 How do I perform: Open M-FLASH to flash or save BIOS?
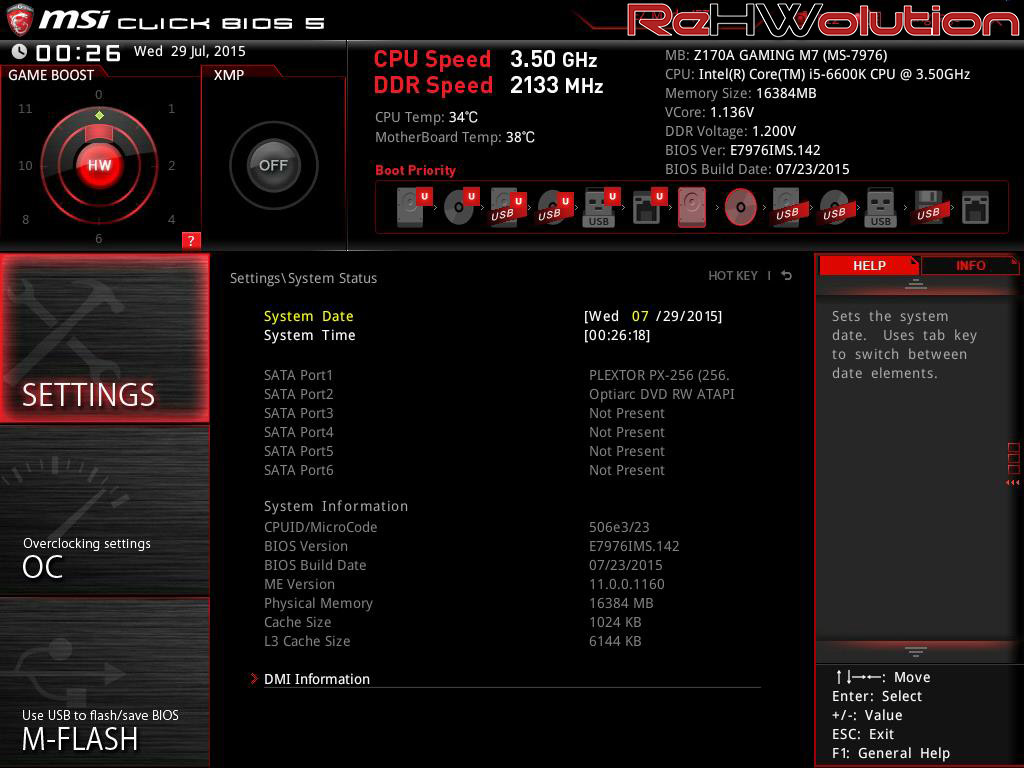104,683
